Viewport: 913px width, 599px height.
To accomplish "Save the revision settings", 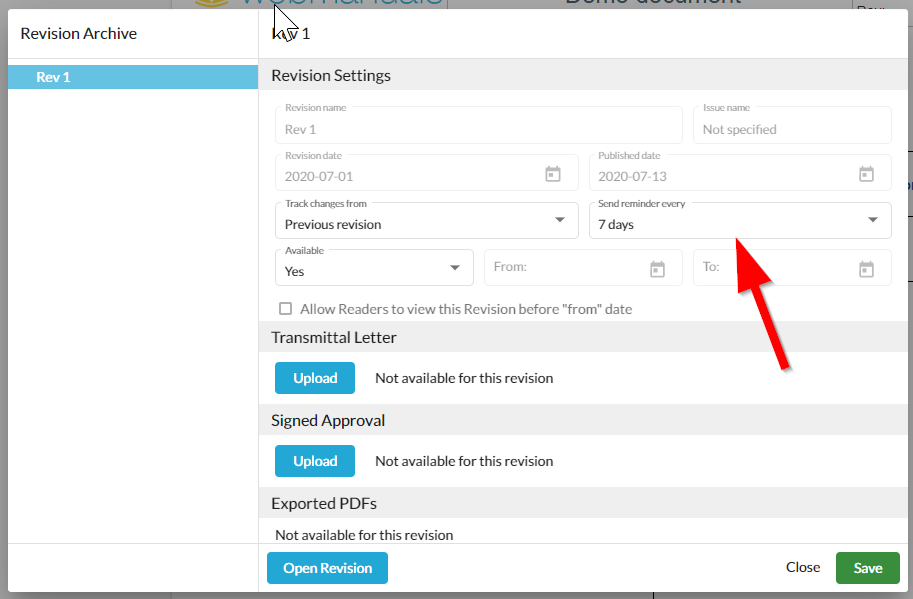I will click(x=867, y=568).
